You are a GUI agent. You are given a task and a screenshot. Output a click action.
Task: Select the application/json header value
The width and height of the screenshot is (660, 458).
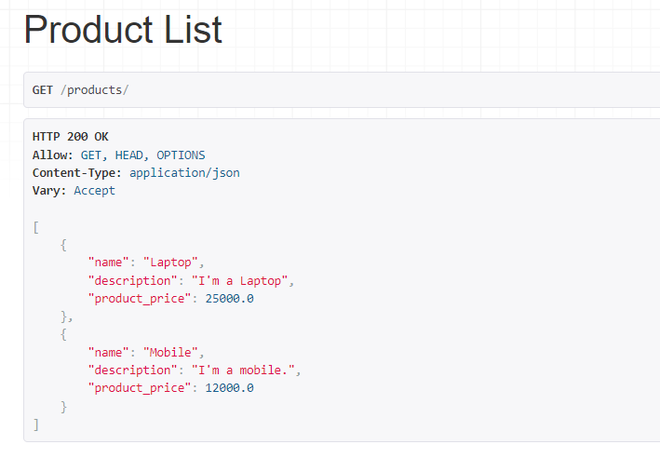click(x=184, y=173)
